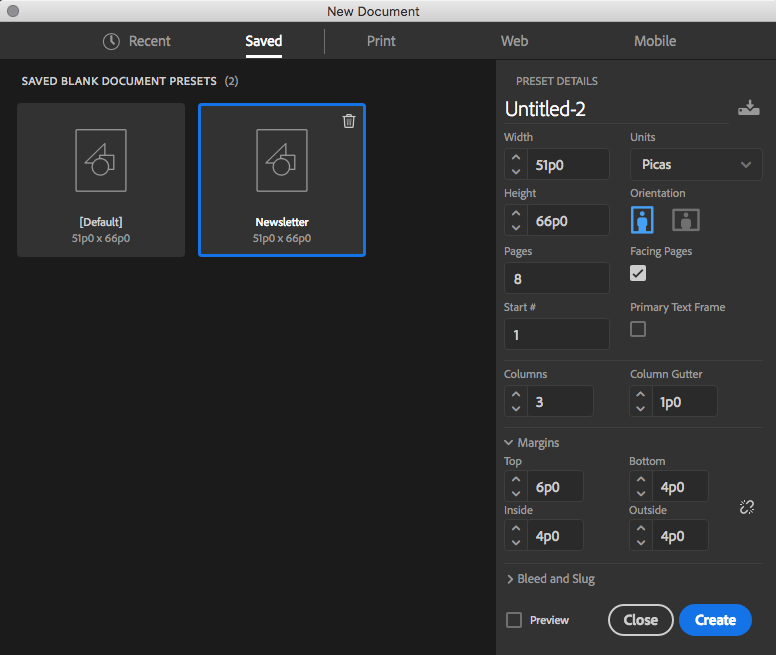Decrease Height with down arrow

click(516, 227)
